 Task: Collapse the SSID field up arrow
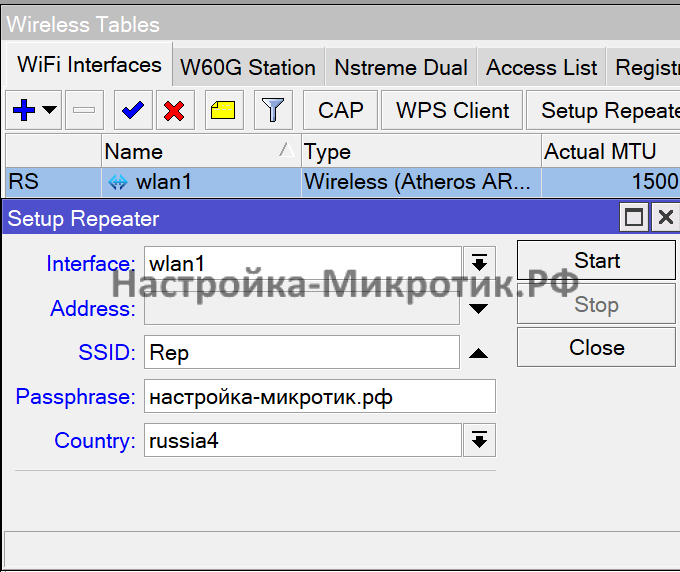point(478,353)
